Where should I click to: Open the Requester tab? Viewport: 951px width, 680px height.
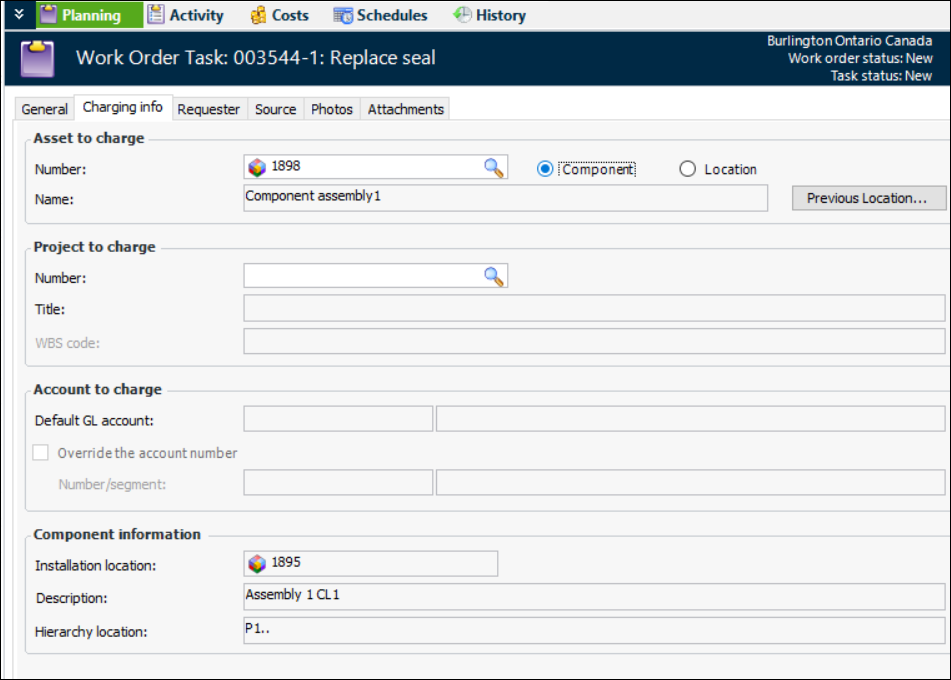click(209, 109)
